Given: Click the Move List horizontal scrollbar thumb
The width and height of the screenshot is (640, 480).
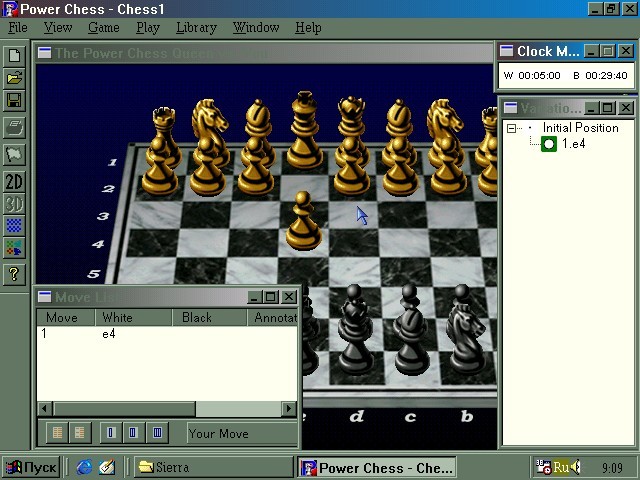Looking at the screenshot, I should point(124,408).
